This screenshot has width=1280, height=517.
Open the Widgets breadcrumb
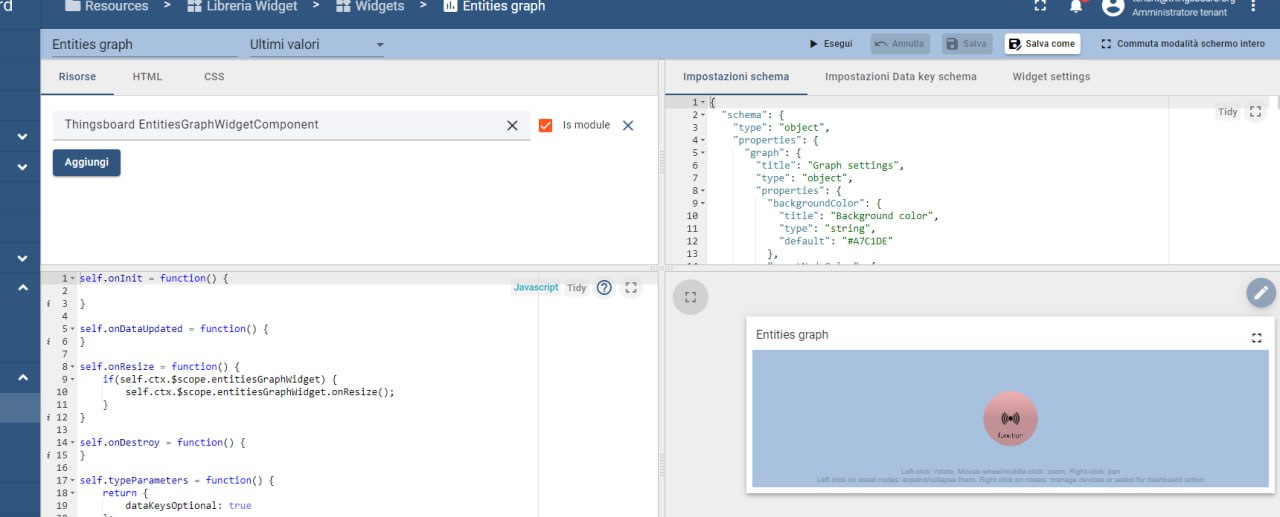pos(370,6)
